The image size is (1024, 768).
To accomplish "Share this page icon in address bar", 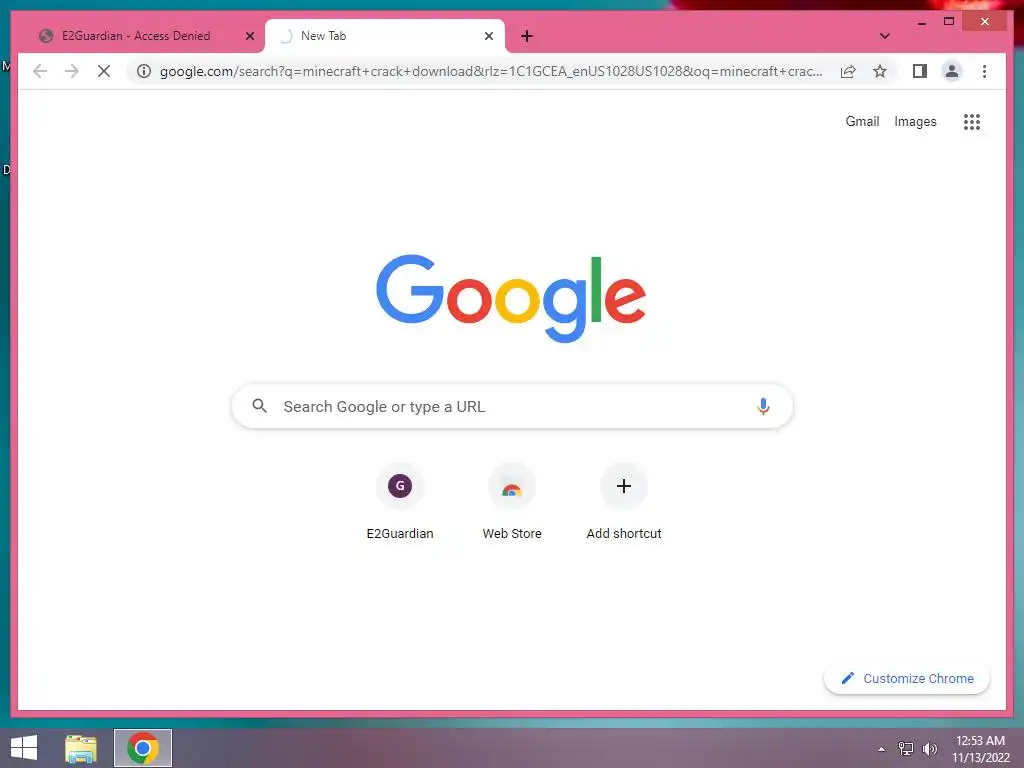I will pyautogui.click(x=848, y=71).
